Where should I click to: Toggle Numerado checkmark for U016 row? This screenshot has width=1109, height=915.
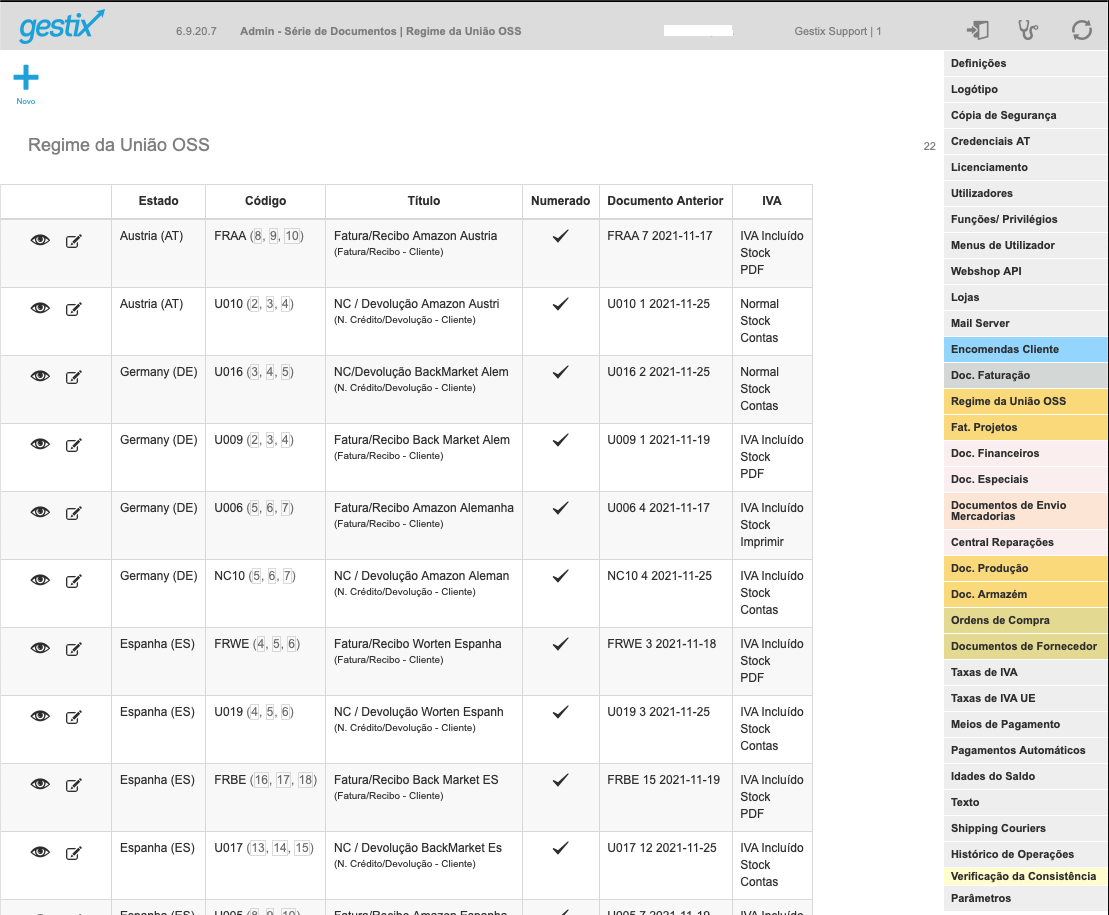click(560, 372)
